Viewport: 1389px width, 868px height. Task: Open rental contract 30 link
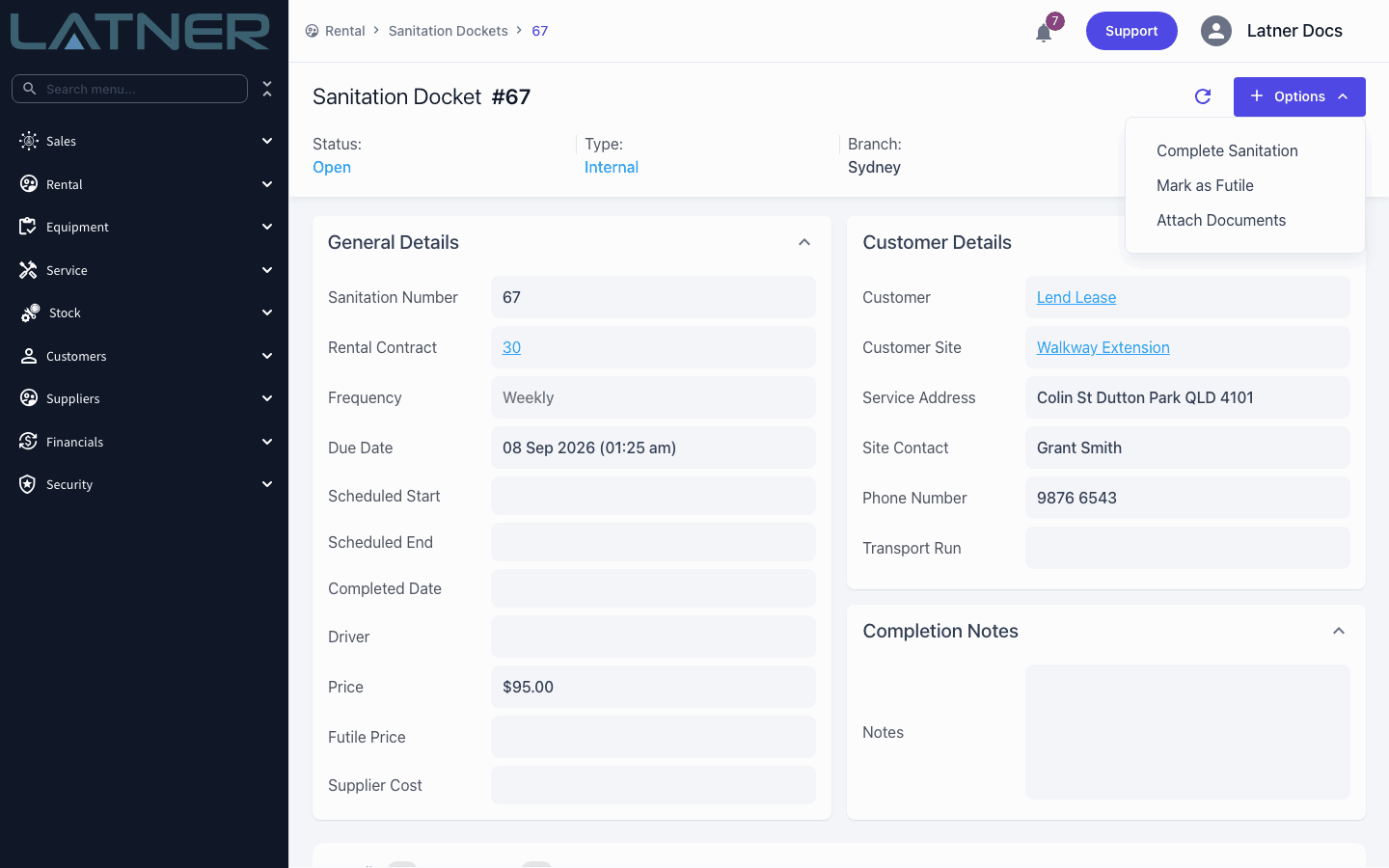(x=511, y=347)
